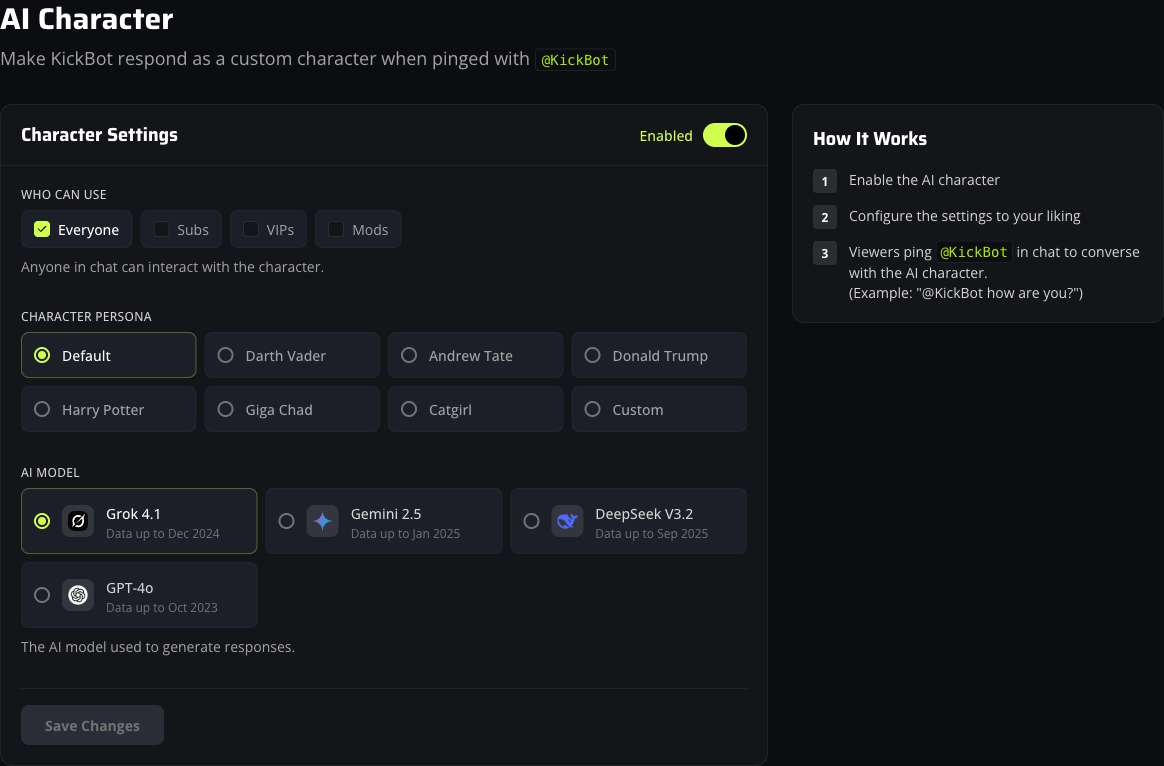
Task: Click the DeepSeek V3.2 whale icon
Action: tap(567, 521)
